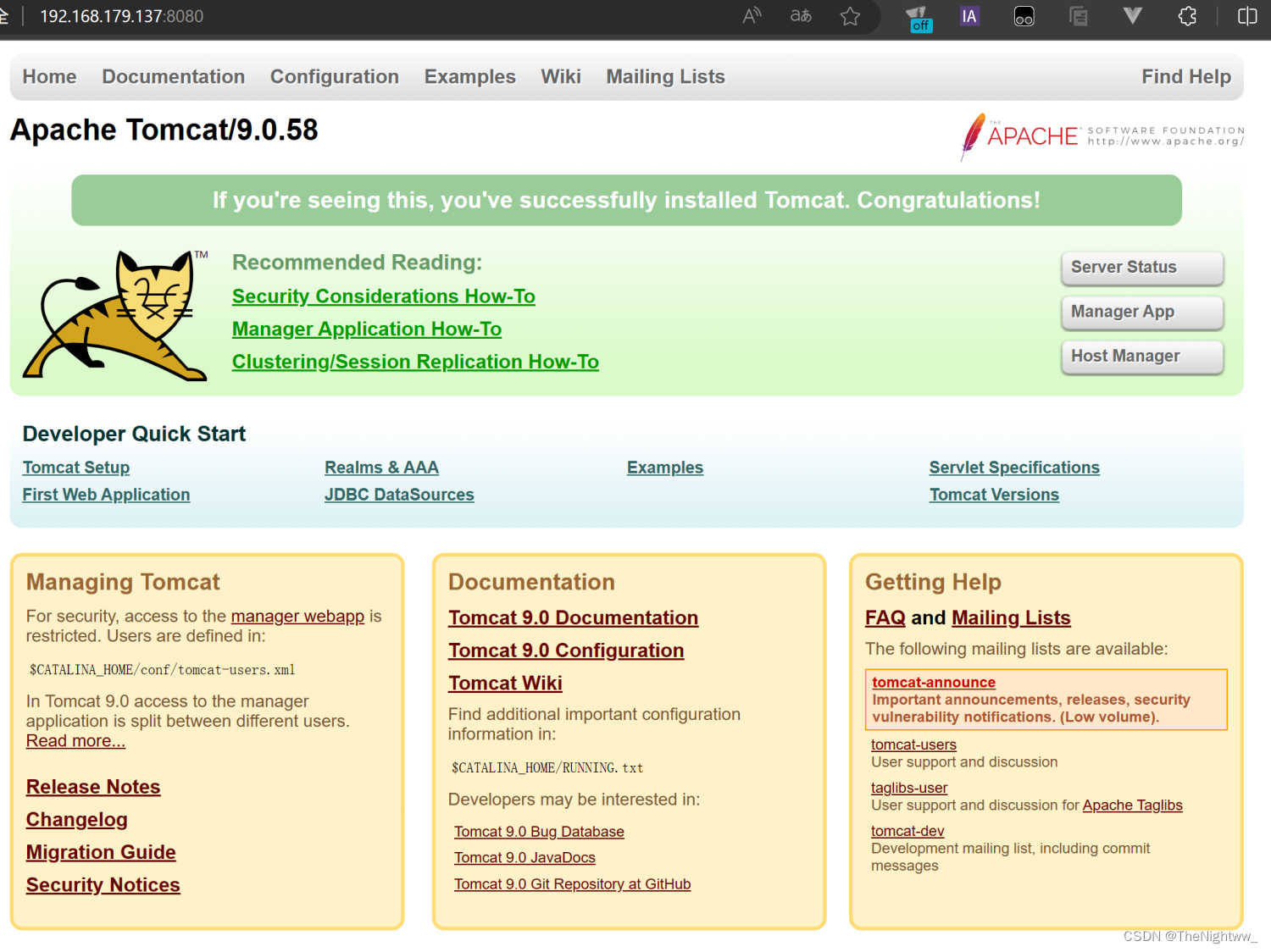Open the Realms & AAA link
The height and width of the screenshot is (952, 1271).
(381, 468)
